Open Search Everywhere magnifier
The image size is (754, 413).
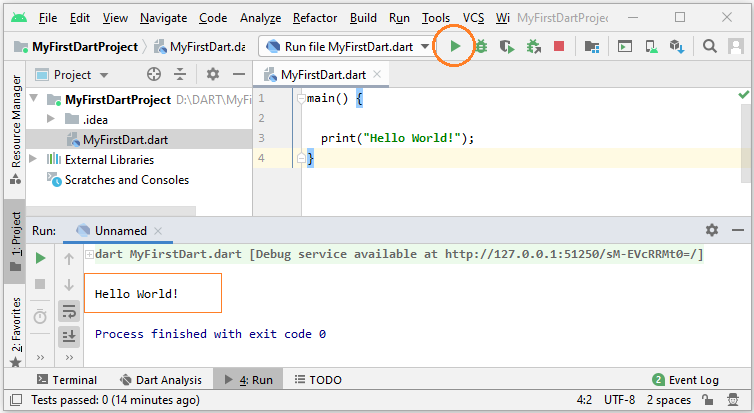(x=710, y=46)
